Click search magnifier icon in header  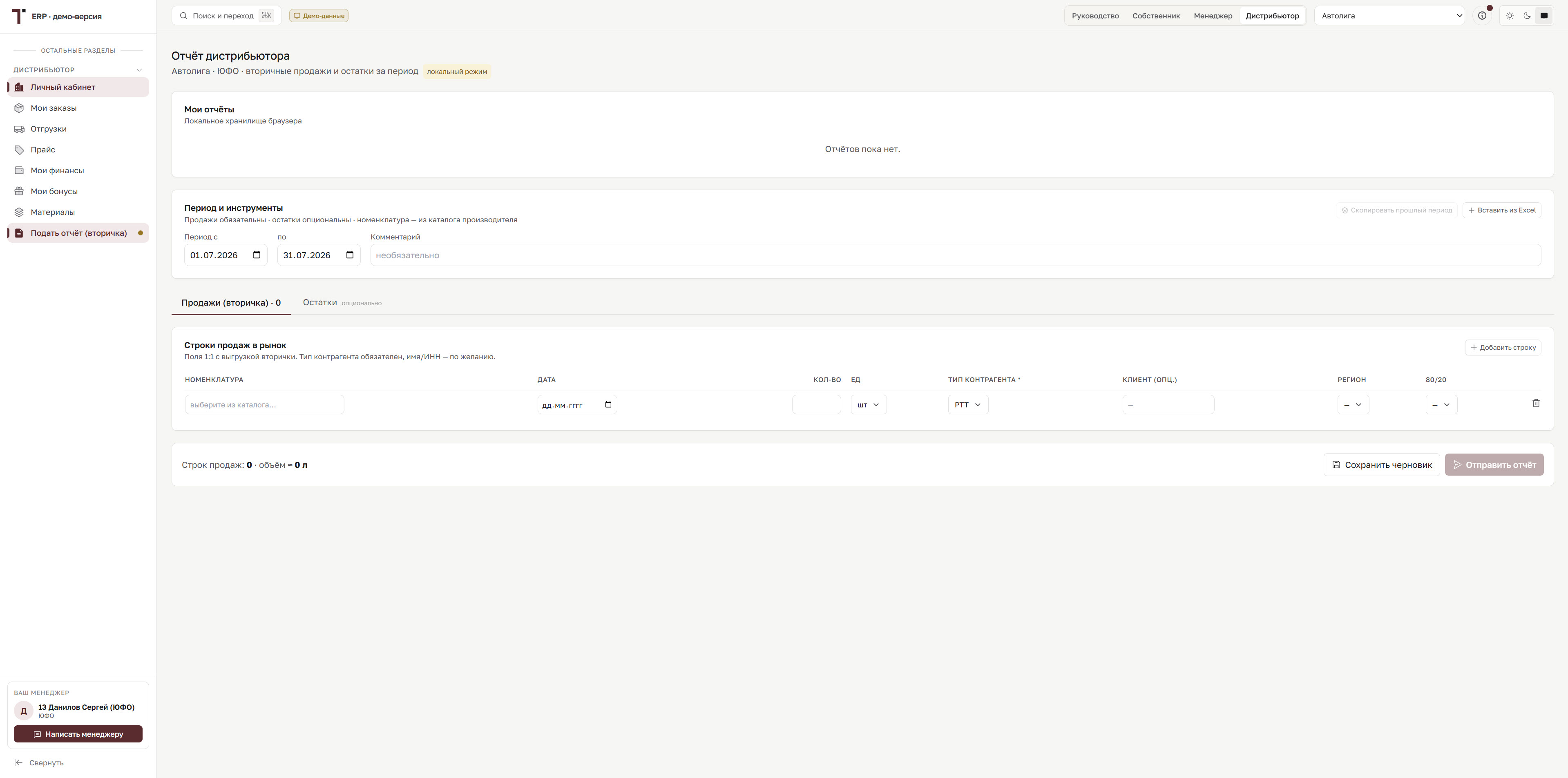click(183, 16)
